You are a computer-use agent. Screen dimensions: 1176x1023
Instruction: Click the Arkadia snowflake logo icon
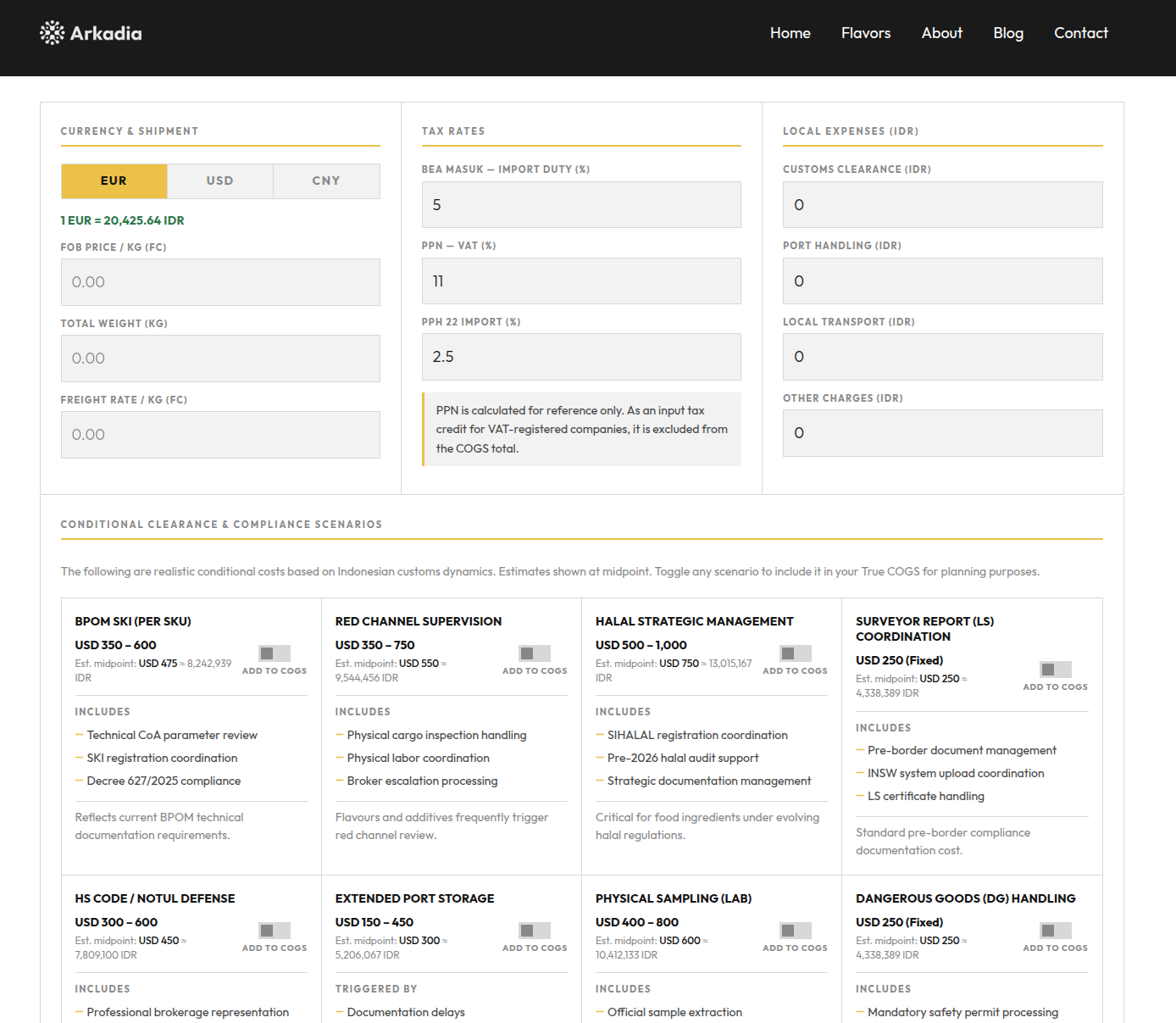click(x=52, y=33)
